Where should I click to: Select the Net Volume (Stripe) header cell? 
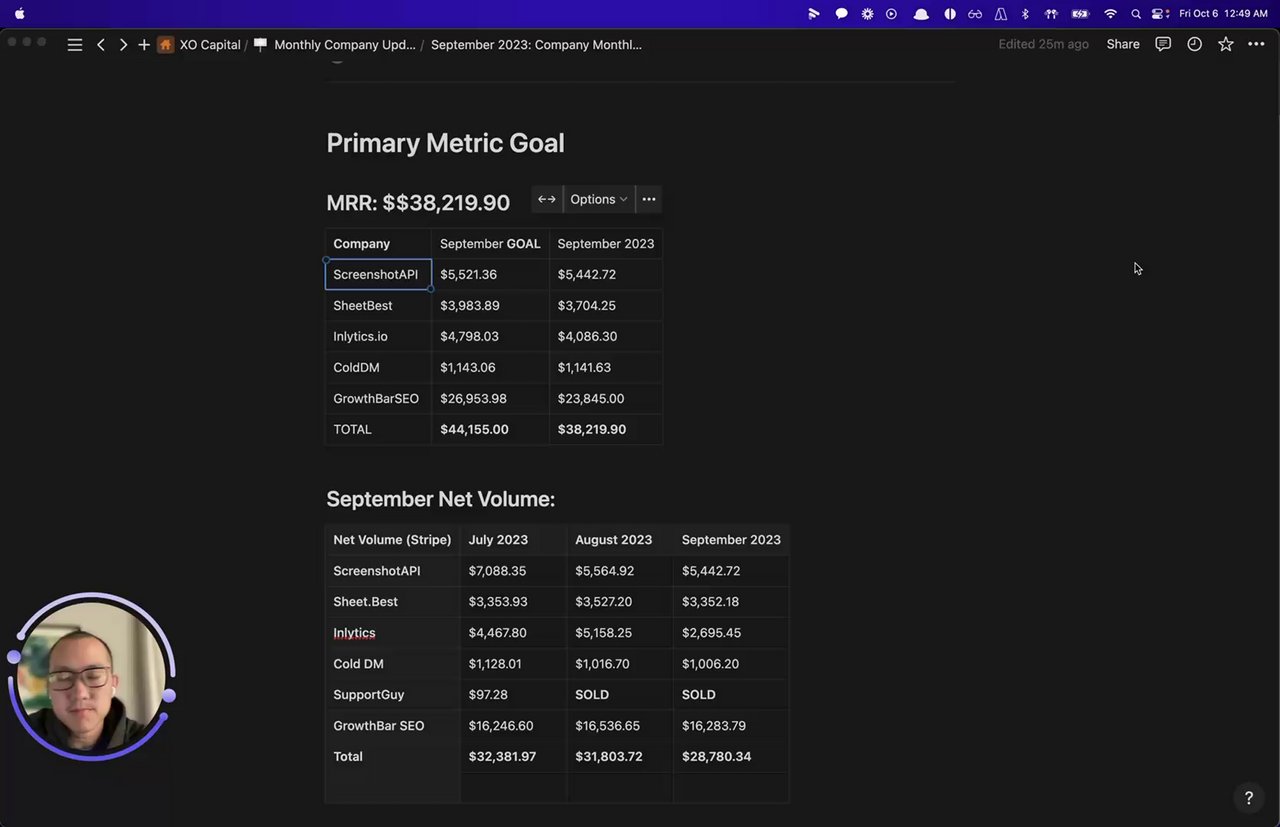(x=393, y=540)
